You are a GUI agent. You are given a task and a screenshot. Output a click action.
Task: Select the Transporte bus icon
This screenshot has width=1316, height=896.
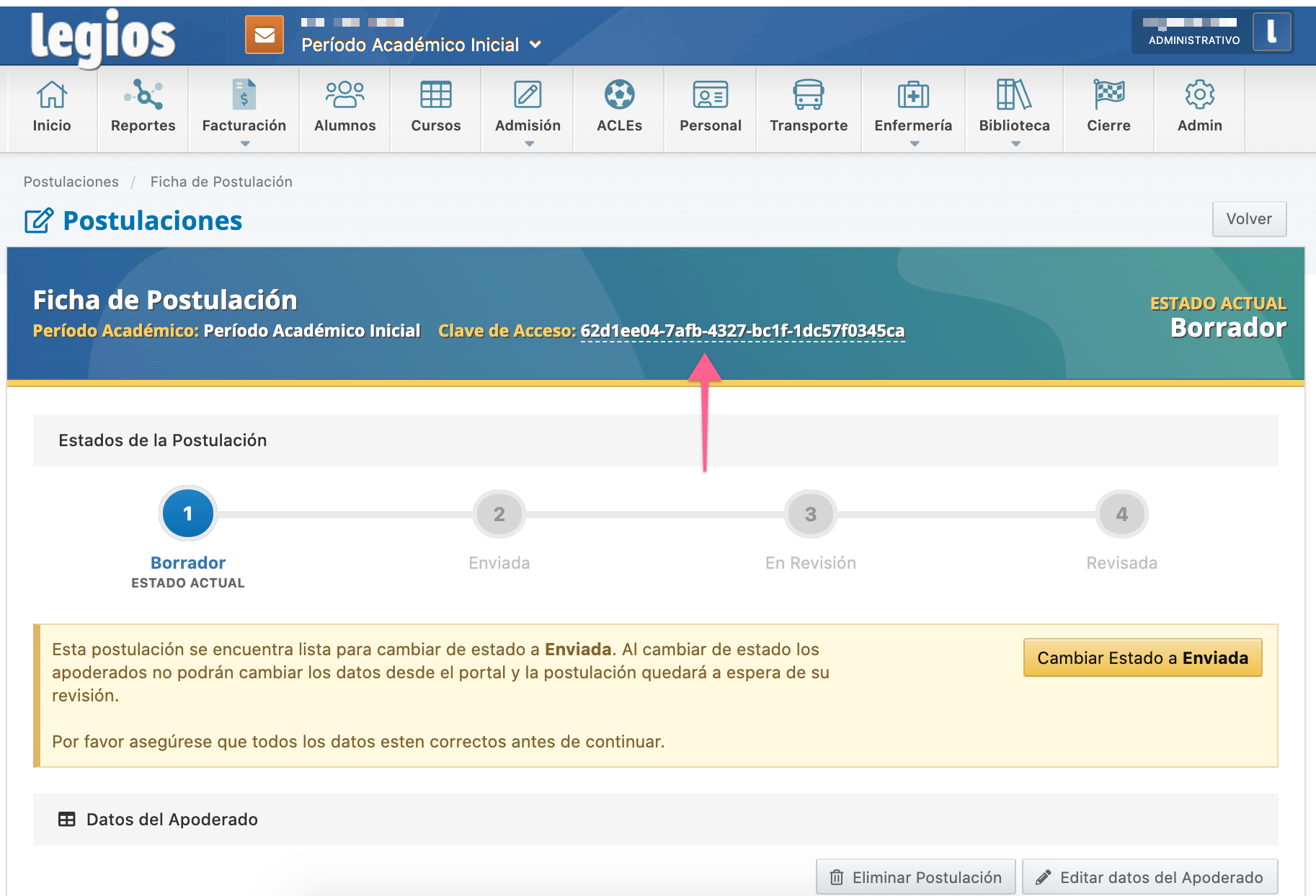tap(809, 105)
